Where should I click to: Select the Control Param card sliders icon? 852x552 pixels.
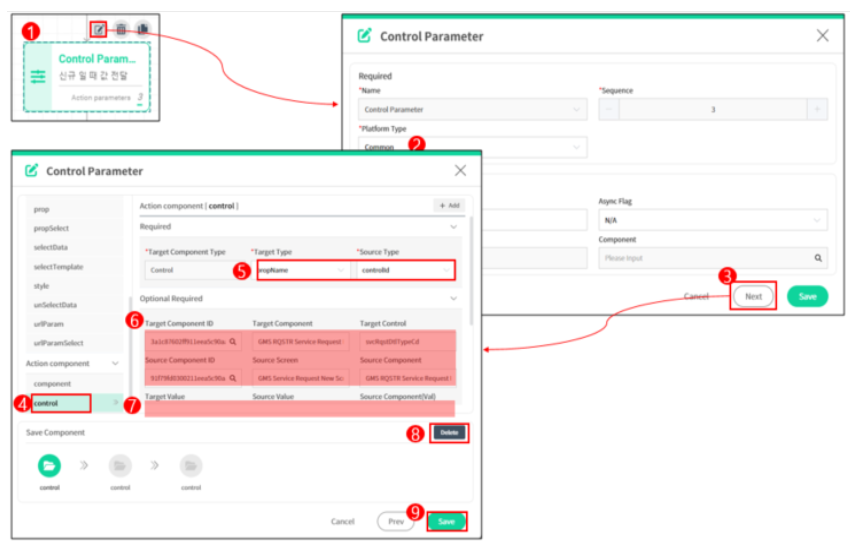click(x=38, y=77)
